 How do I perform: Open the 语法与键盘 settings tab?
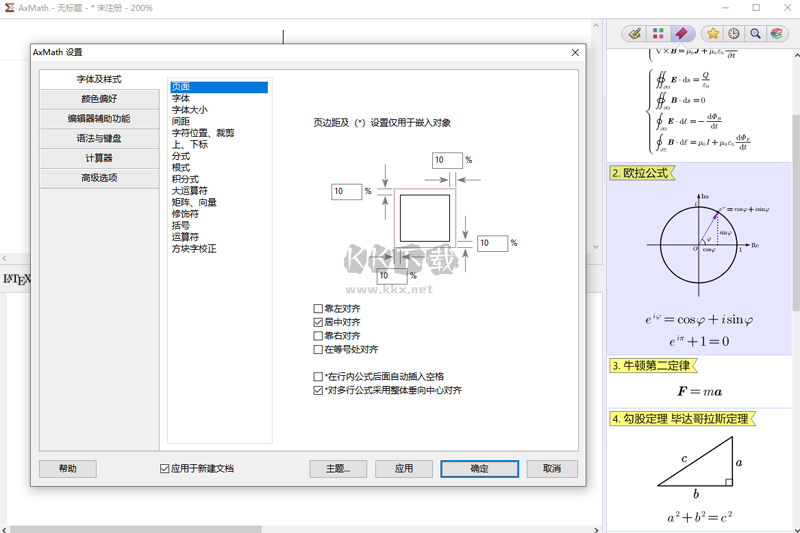99,138
